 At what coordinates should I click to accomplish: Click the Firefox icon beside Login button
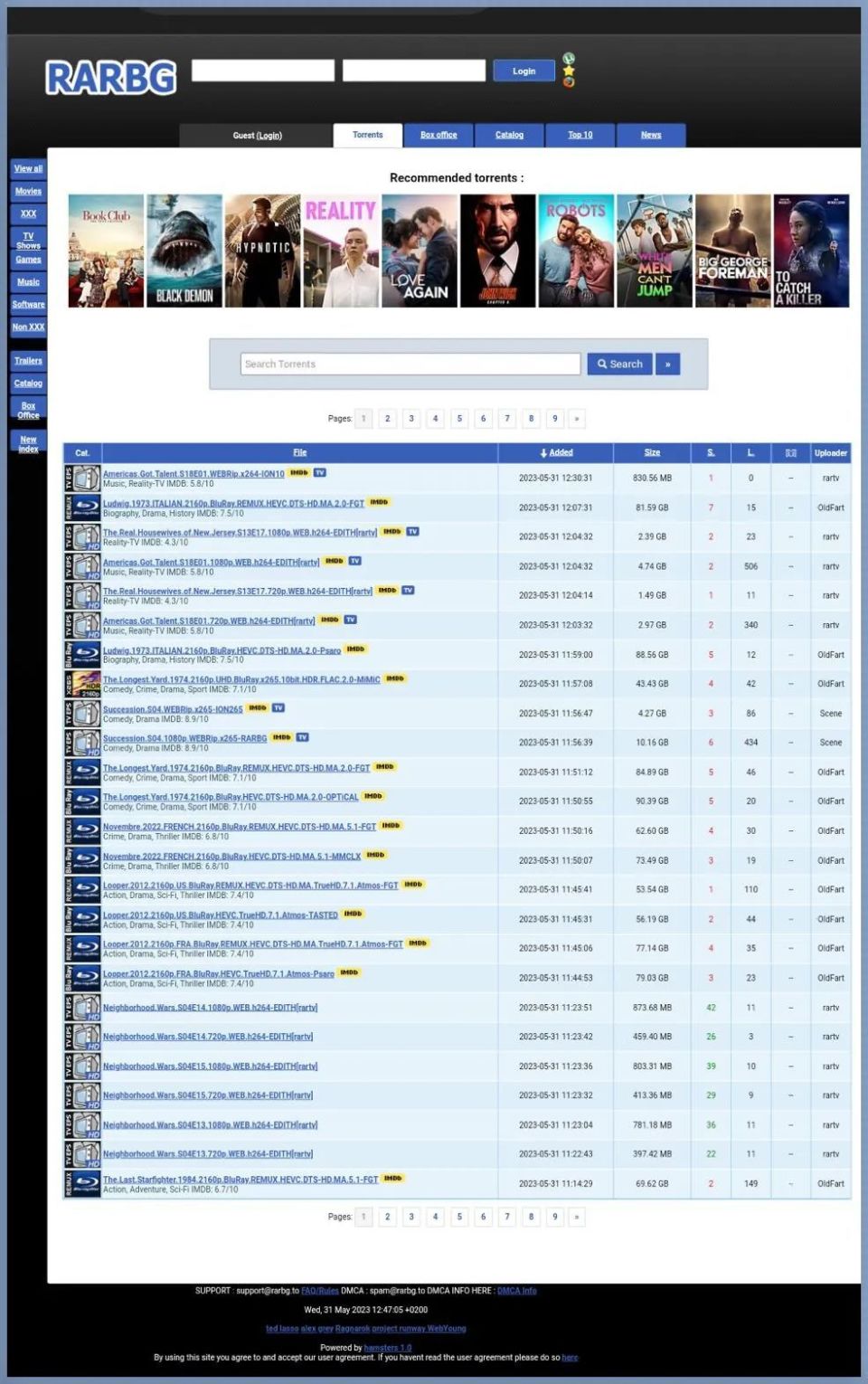tap(569, 82)
